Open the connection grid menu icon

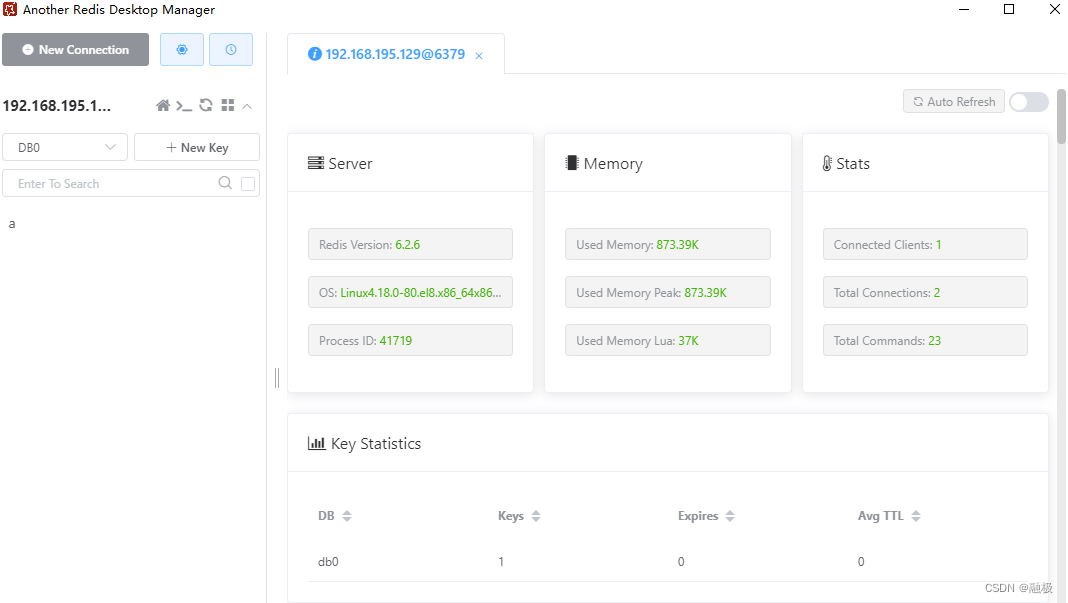[x=227, y=106]
